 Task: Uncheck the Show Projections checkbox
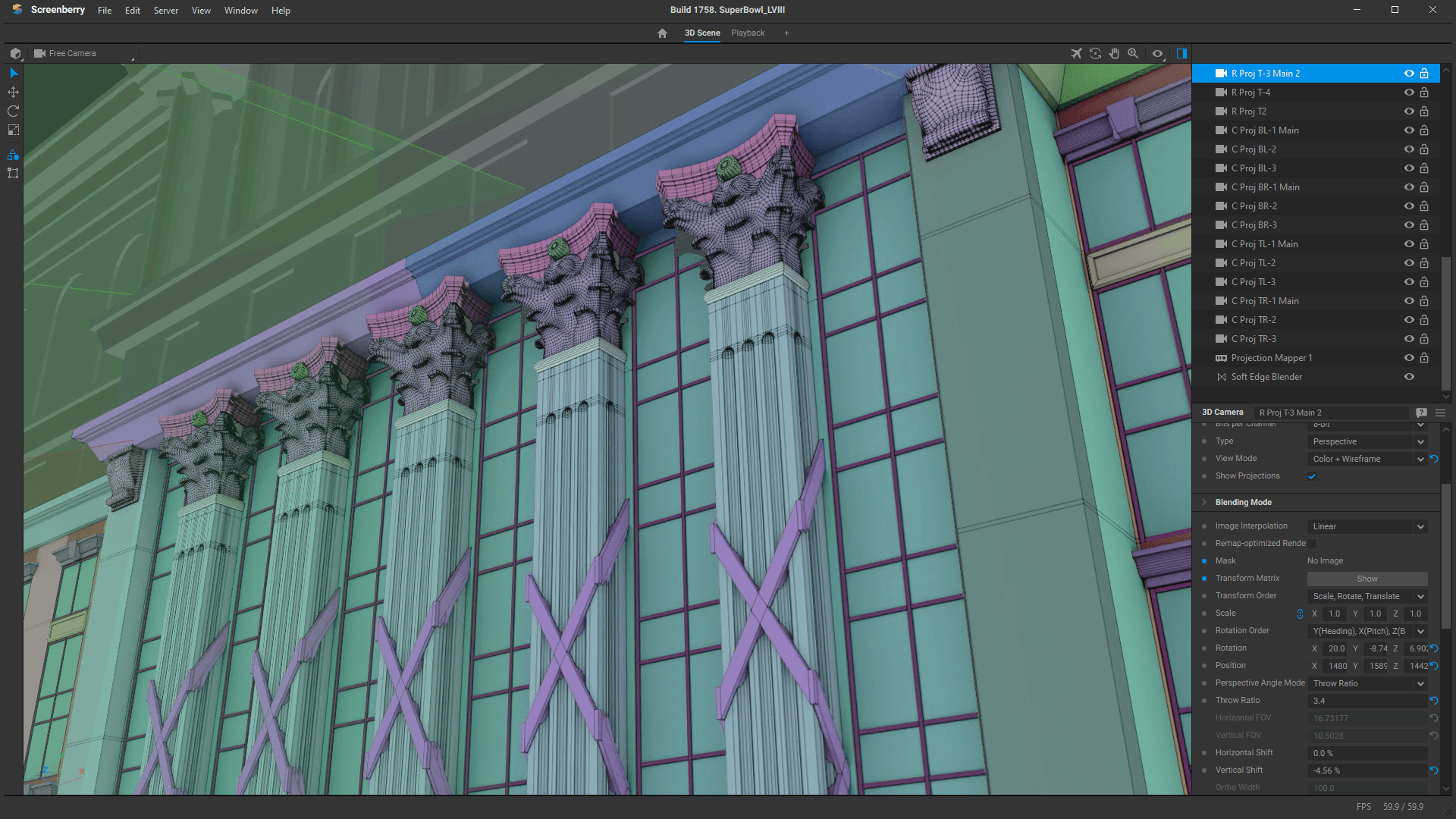(x=1312, y=476)
